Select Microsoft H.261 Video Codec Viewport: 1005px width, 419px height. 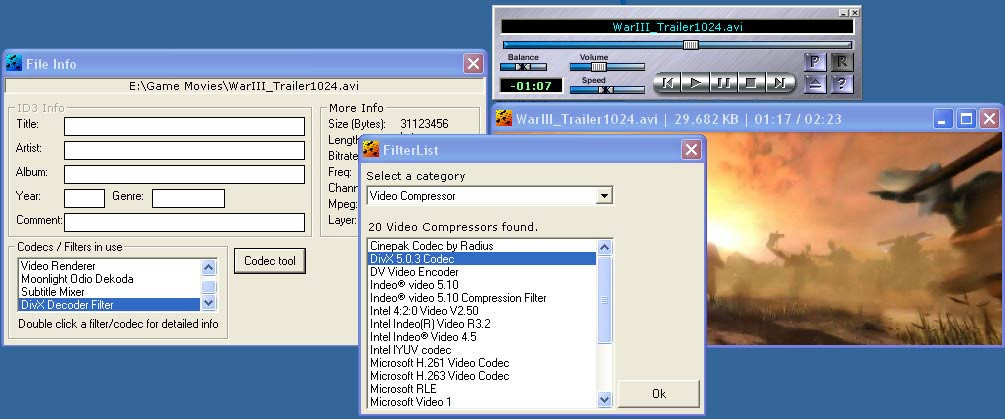(x=482, y=363)
